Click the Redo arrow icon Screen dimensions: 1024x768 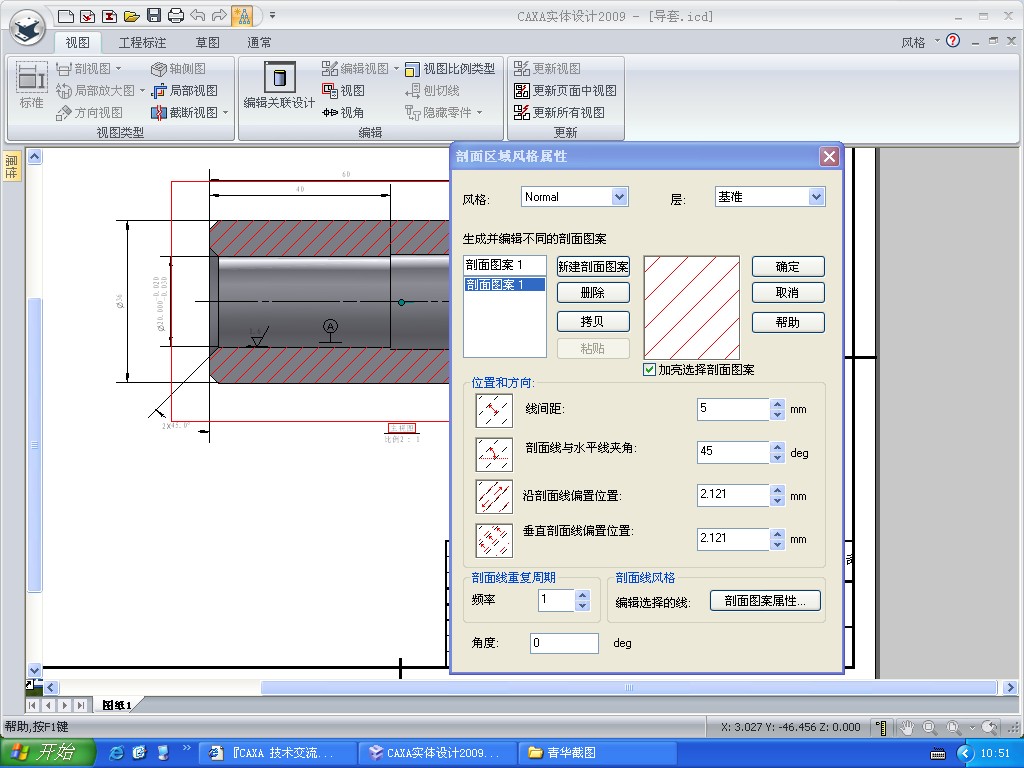tap(219, 16)
